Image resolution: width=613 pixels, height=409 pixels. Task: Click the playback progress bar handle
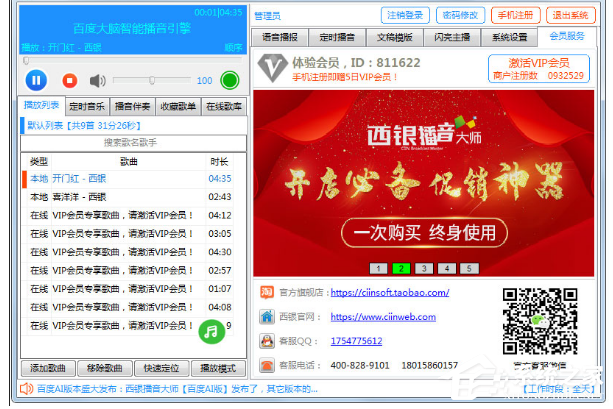[x=26, y=61]
